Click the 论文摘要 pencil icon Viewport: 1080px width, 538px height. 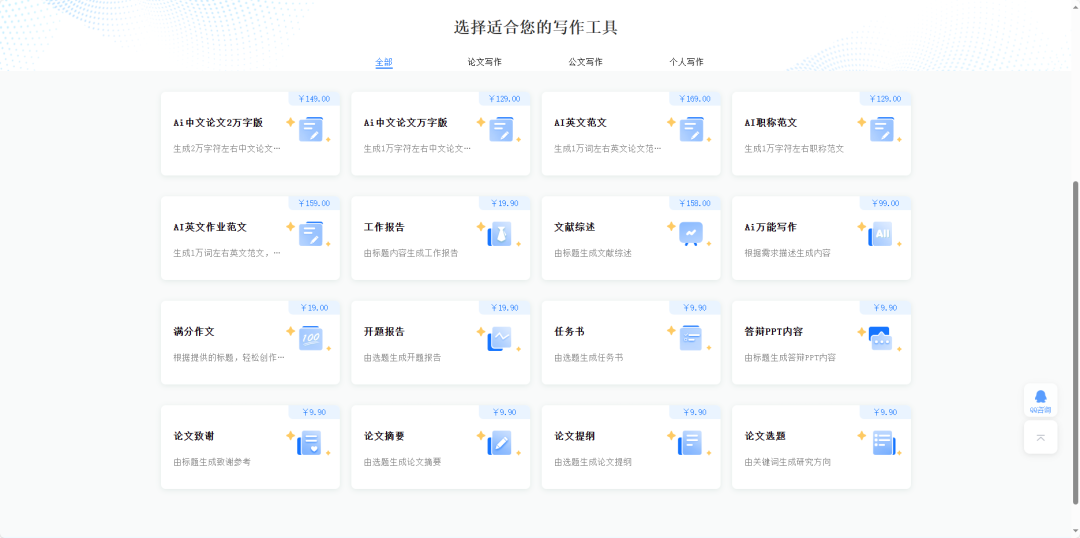[501, 443]
